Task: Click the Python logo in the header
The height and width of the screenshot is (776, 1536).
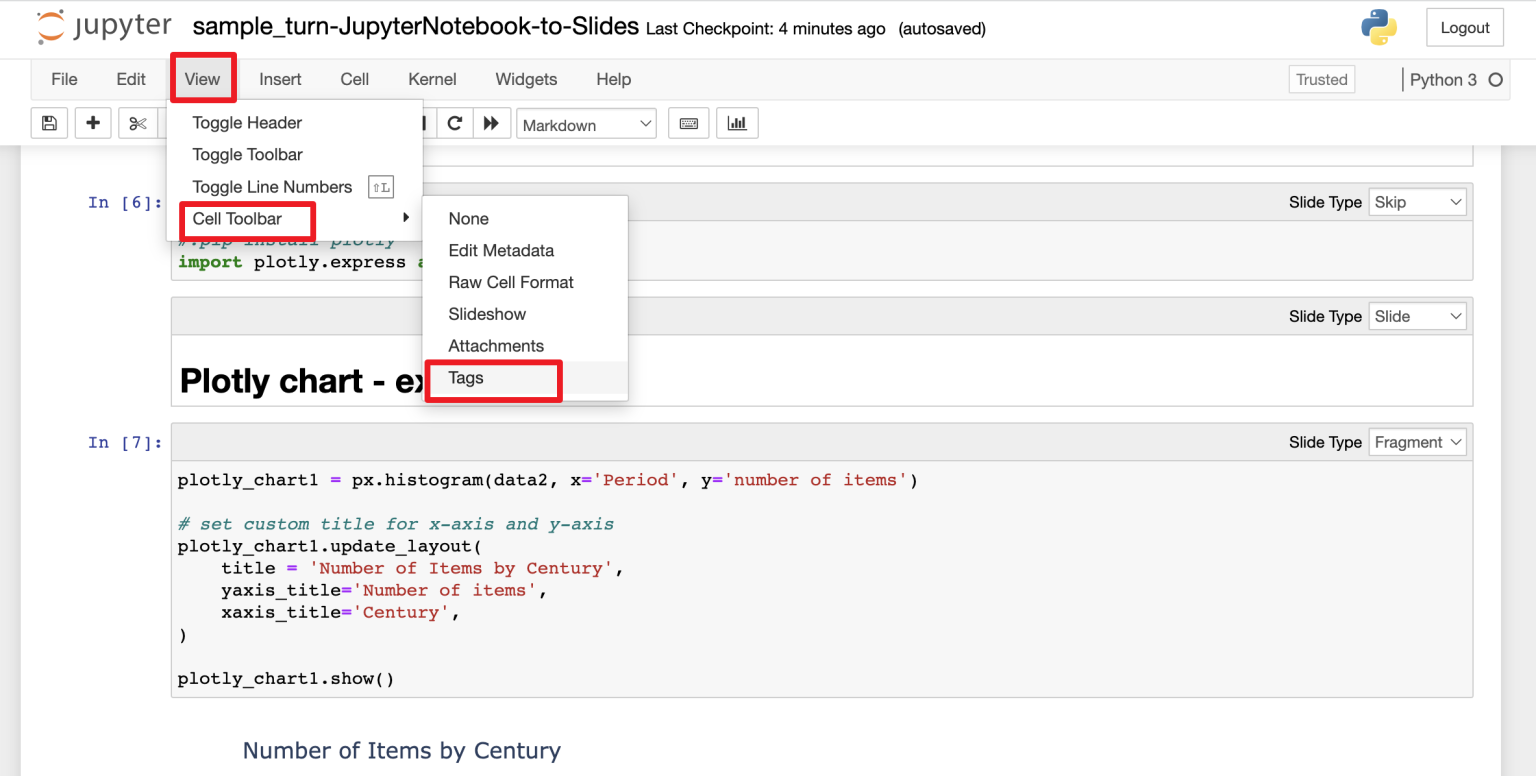Action: point(1380,28)
